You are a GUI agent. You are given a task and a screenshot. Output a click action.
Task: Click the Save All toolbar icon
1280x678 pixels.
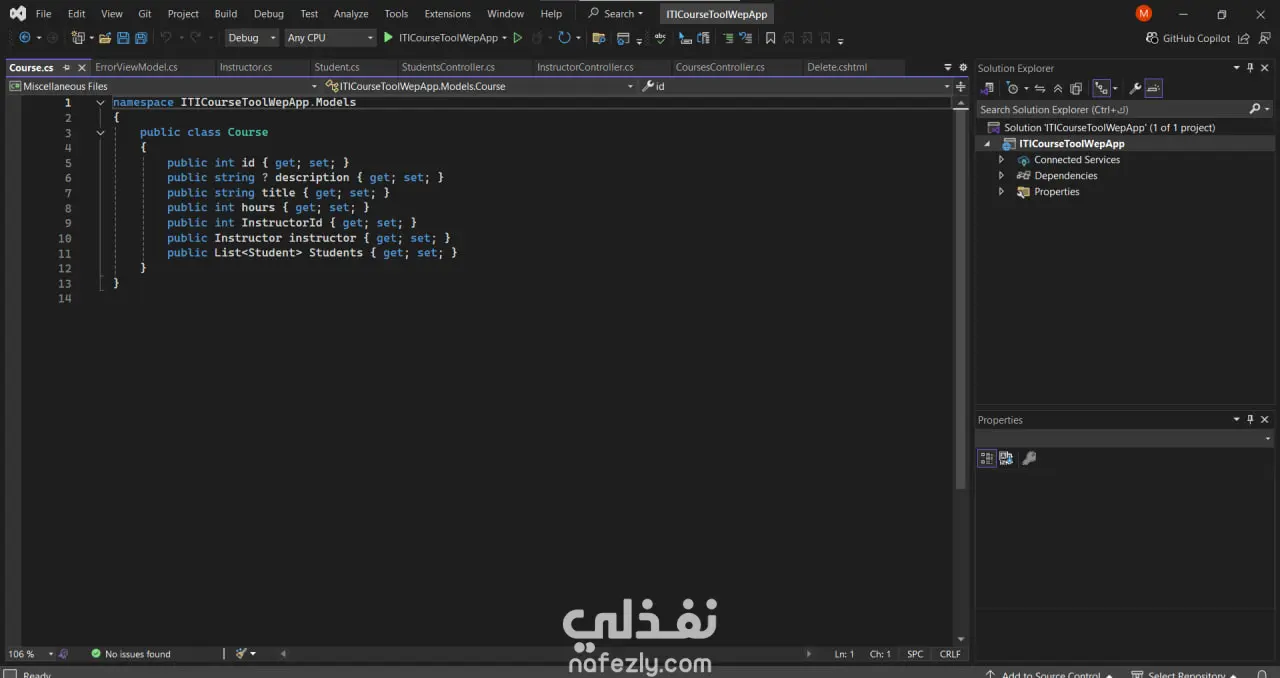point(141,38)
